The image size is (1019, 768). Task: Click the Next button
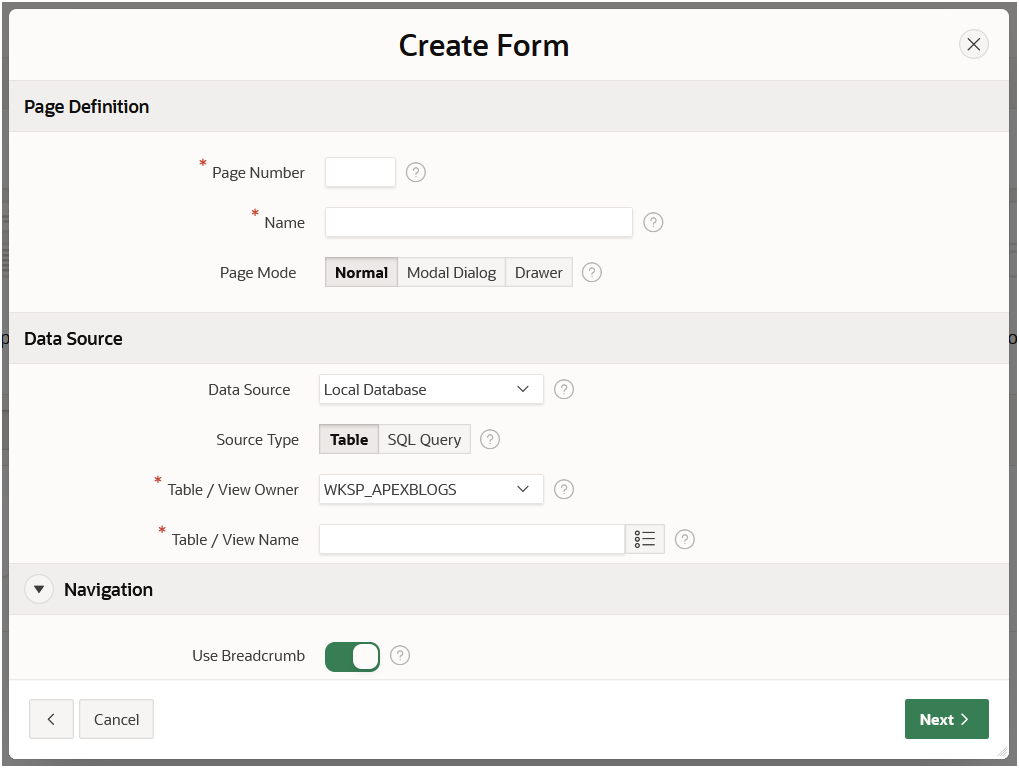945,719
